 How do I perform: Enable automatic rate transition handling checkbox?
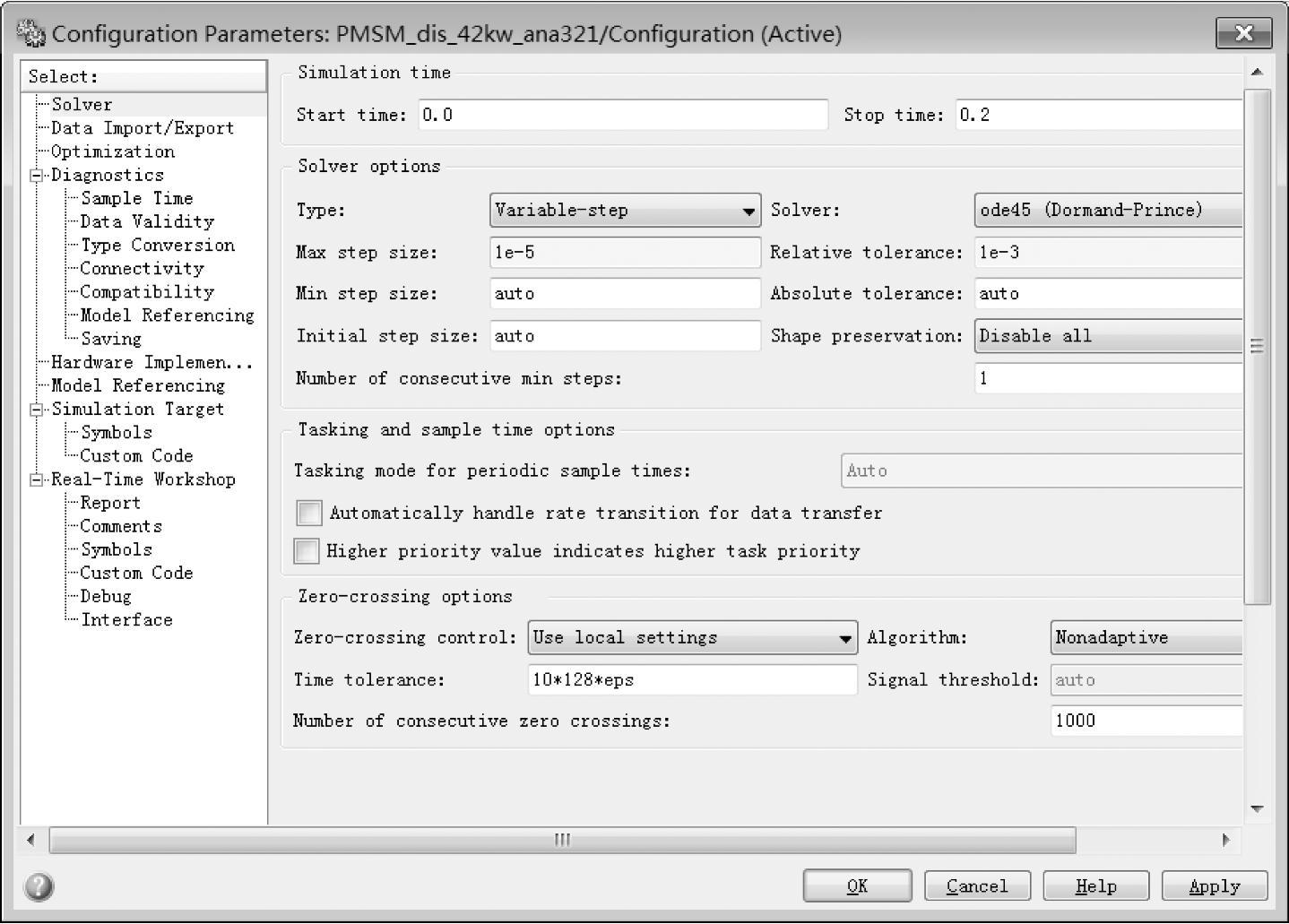(x=309, y=513)
